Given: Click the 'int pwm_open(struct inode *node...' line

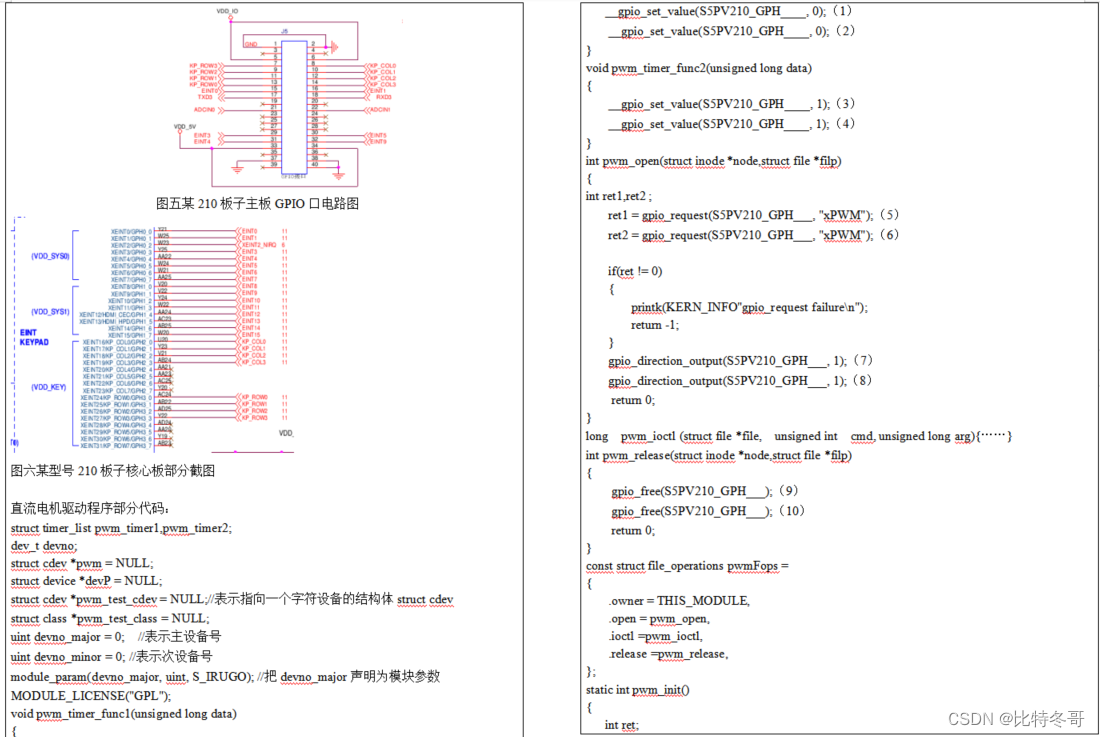Looking at the screenshot, I should 713,161.
